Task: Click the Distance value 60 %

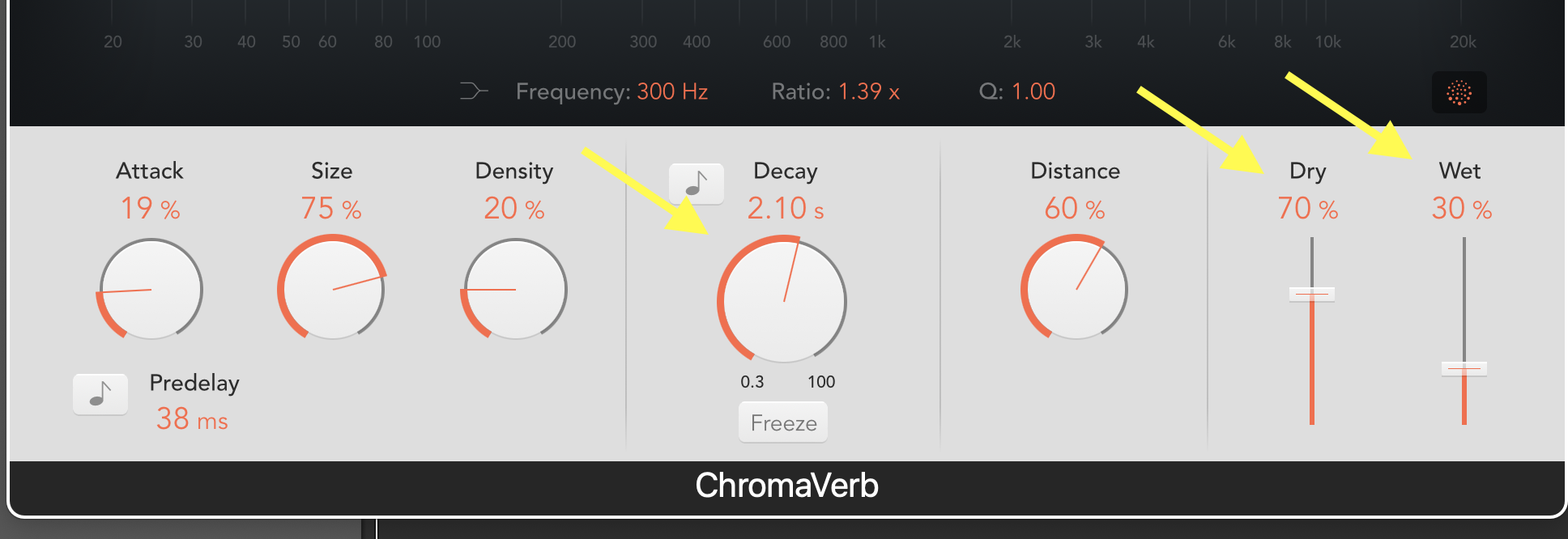Action: click(x=1074, y=209)
